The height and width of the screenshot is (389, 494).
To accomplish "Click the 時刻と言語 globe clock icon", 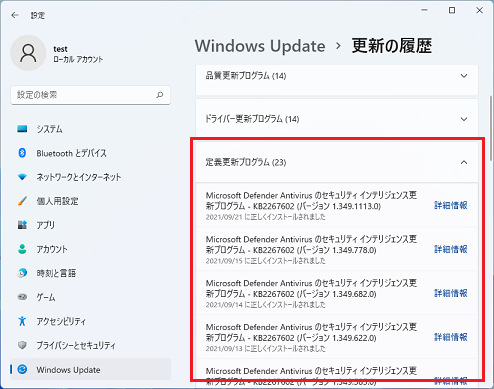I will click(22, 273).
